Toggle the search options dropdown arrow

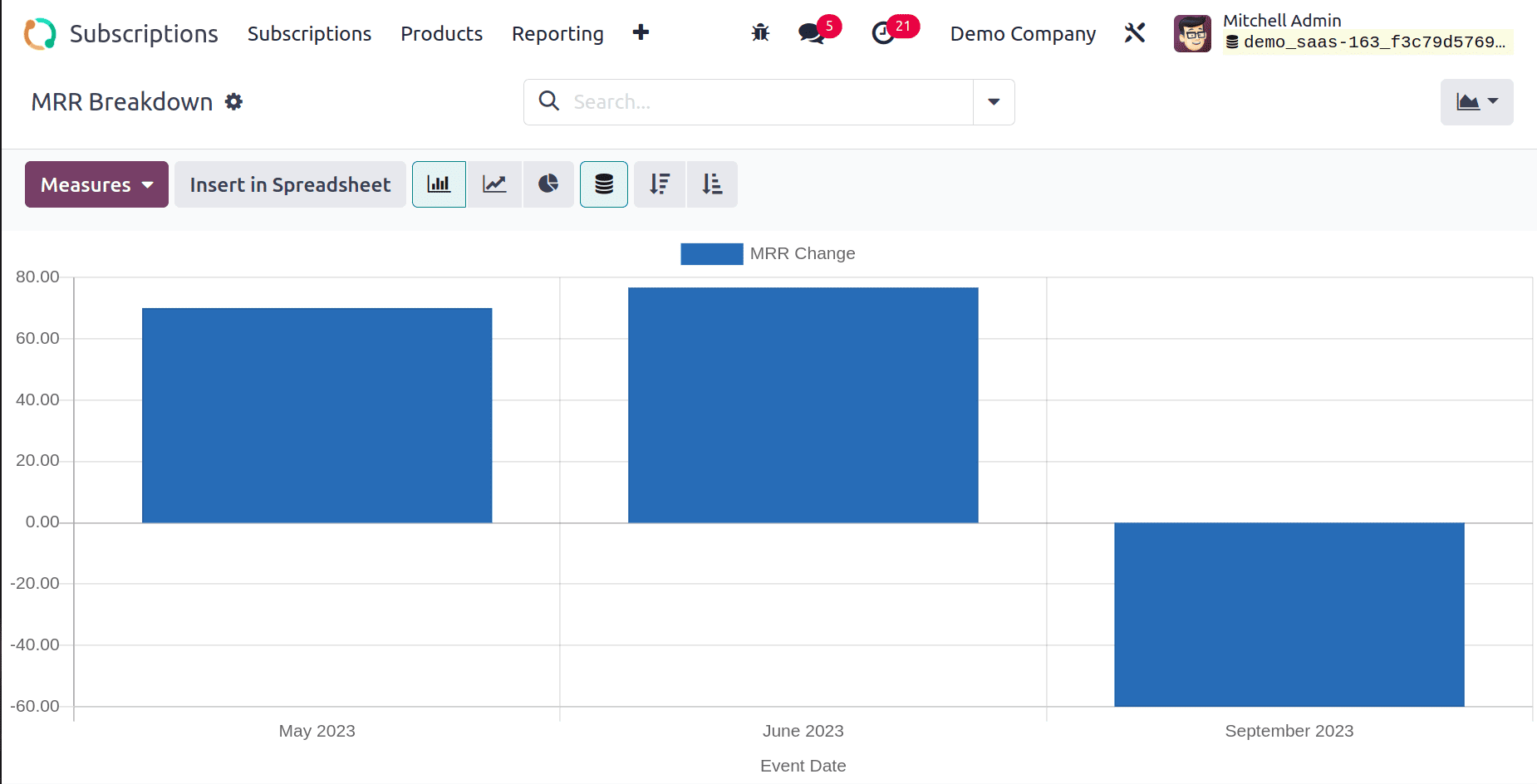(x=994, y=102)
